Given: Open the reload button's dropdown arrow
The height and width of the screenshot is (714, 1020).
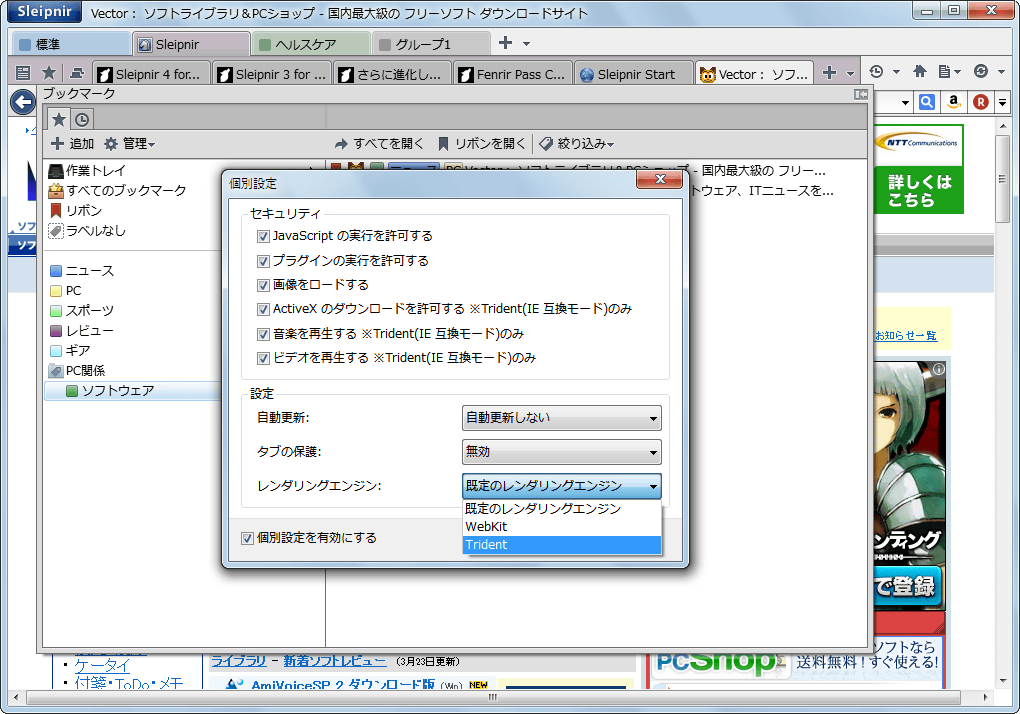Looking at the screenshot, I should (x=1001, y=72).
